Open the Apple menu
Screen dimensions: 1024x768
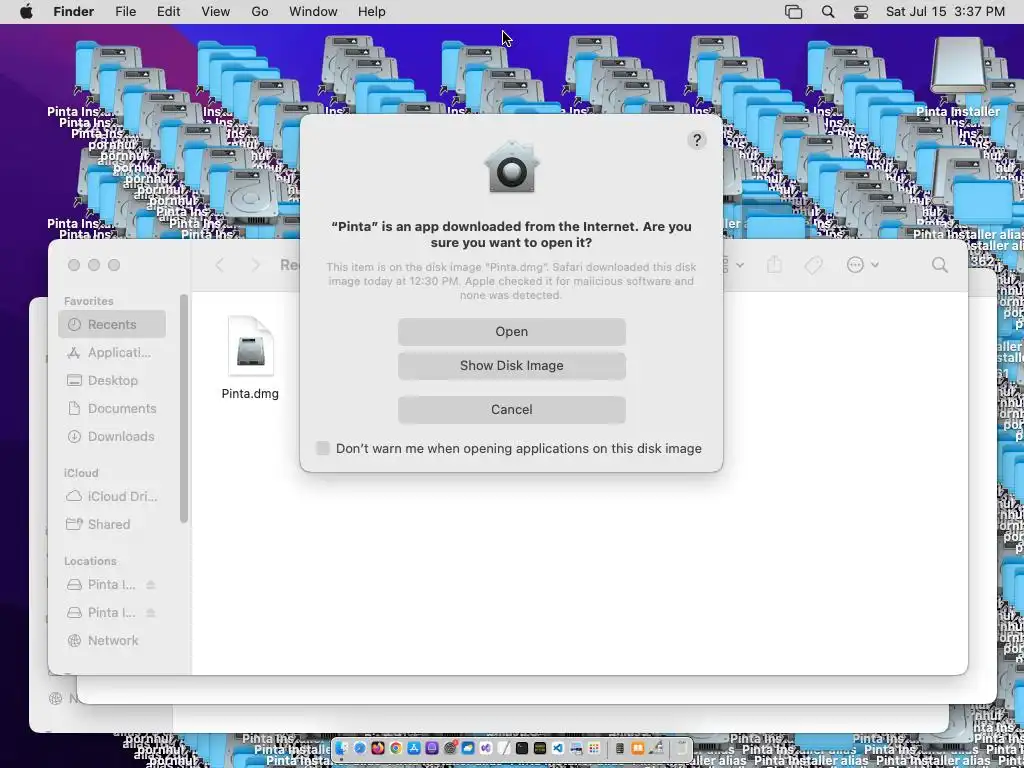(26, 12)
